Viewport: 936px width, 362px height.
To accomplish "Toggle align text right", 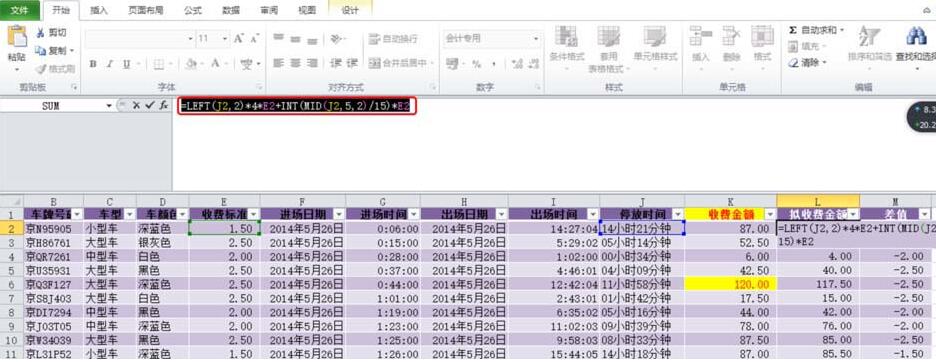I will coord(312,63).
